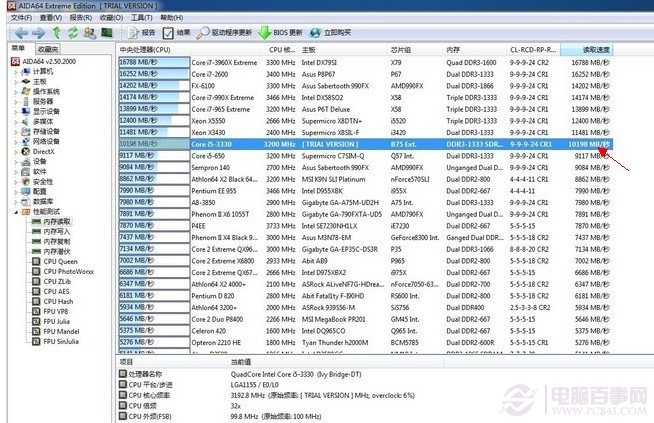Screen dimensions: 654x423
Task: Click the BIOS 更新 toolbar button
Action: coord(280,33)
